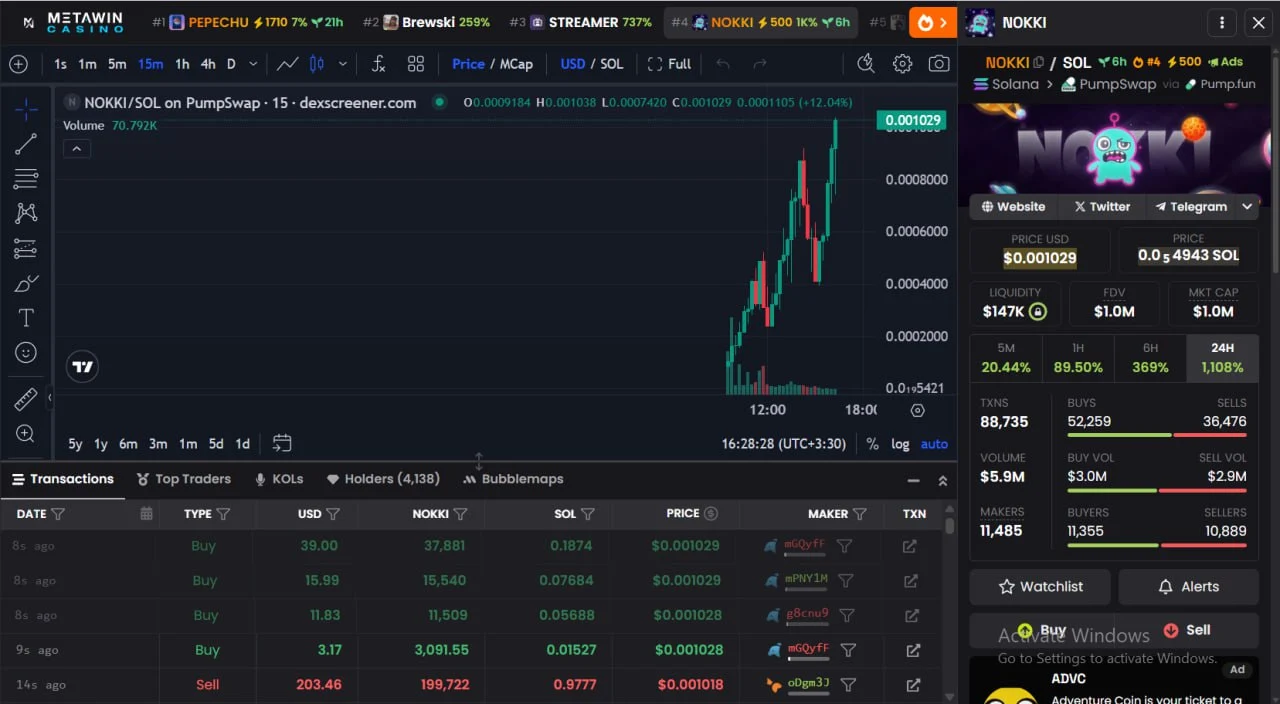This screenshot has height=704, width=1280.
Task: Select the trend line drawing tool
Action: (x=26, y=144)
